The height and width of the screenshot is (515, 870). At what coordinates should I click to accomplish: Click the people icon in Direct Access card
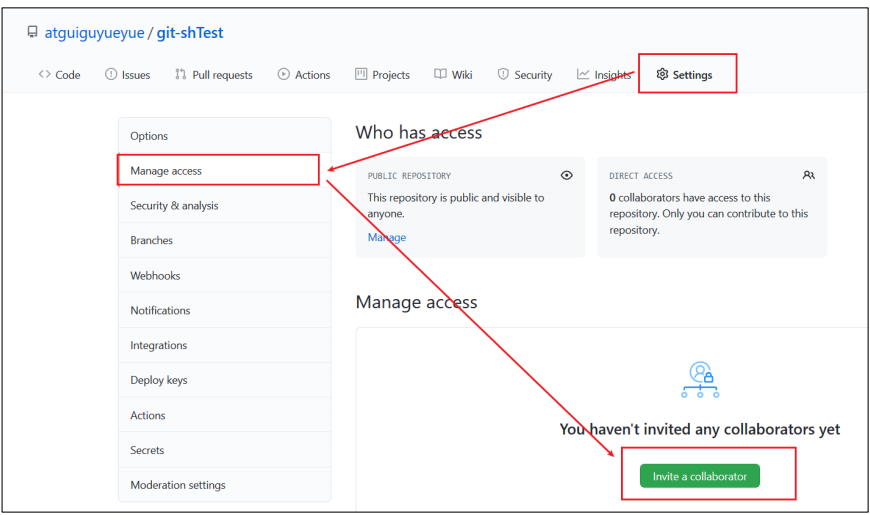pyautogui.click(x=808, y=175)
